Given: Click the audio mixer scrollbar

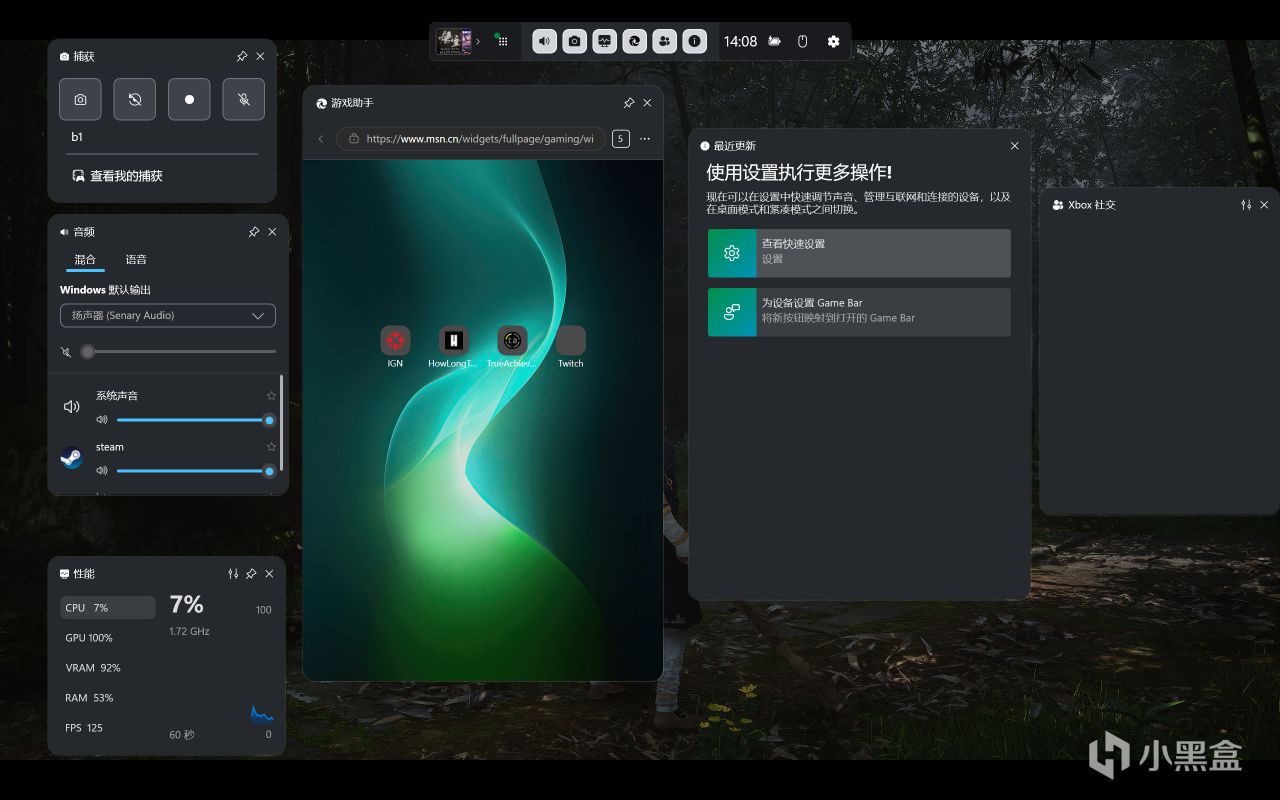Looking at the screenshot, I should tap(282, 422).
